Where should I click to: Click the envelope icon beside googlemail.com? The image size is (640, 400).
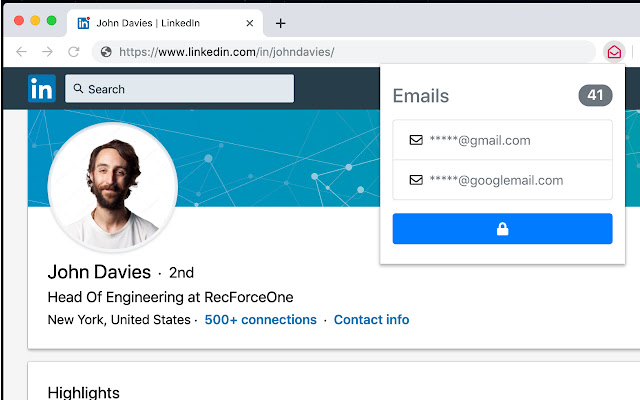(416, 180)
